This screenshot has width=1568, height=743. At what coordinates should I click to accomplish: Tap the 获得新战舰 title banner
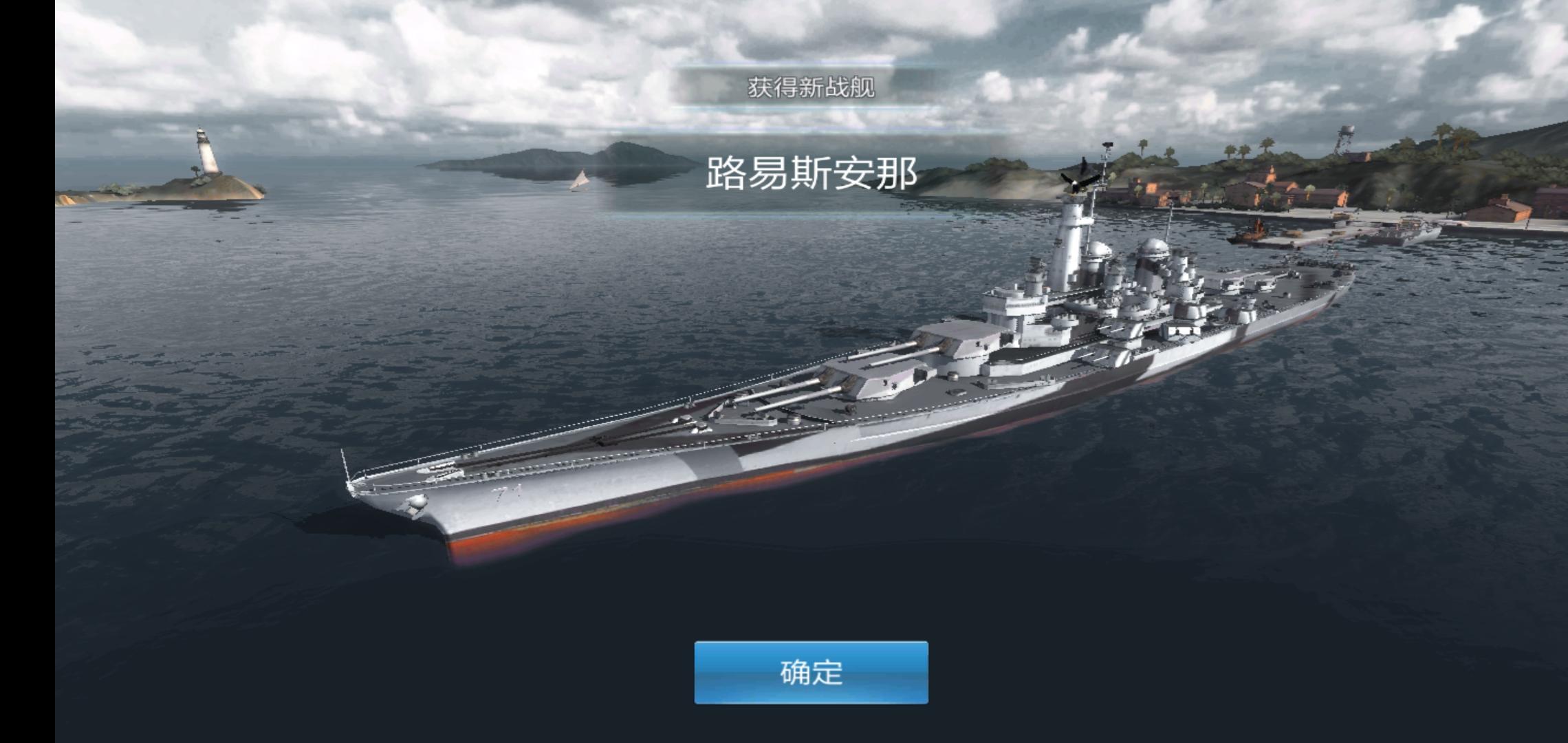click(811, 87)
